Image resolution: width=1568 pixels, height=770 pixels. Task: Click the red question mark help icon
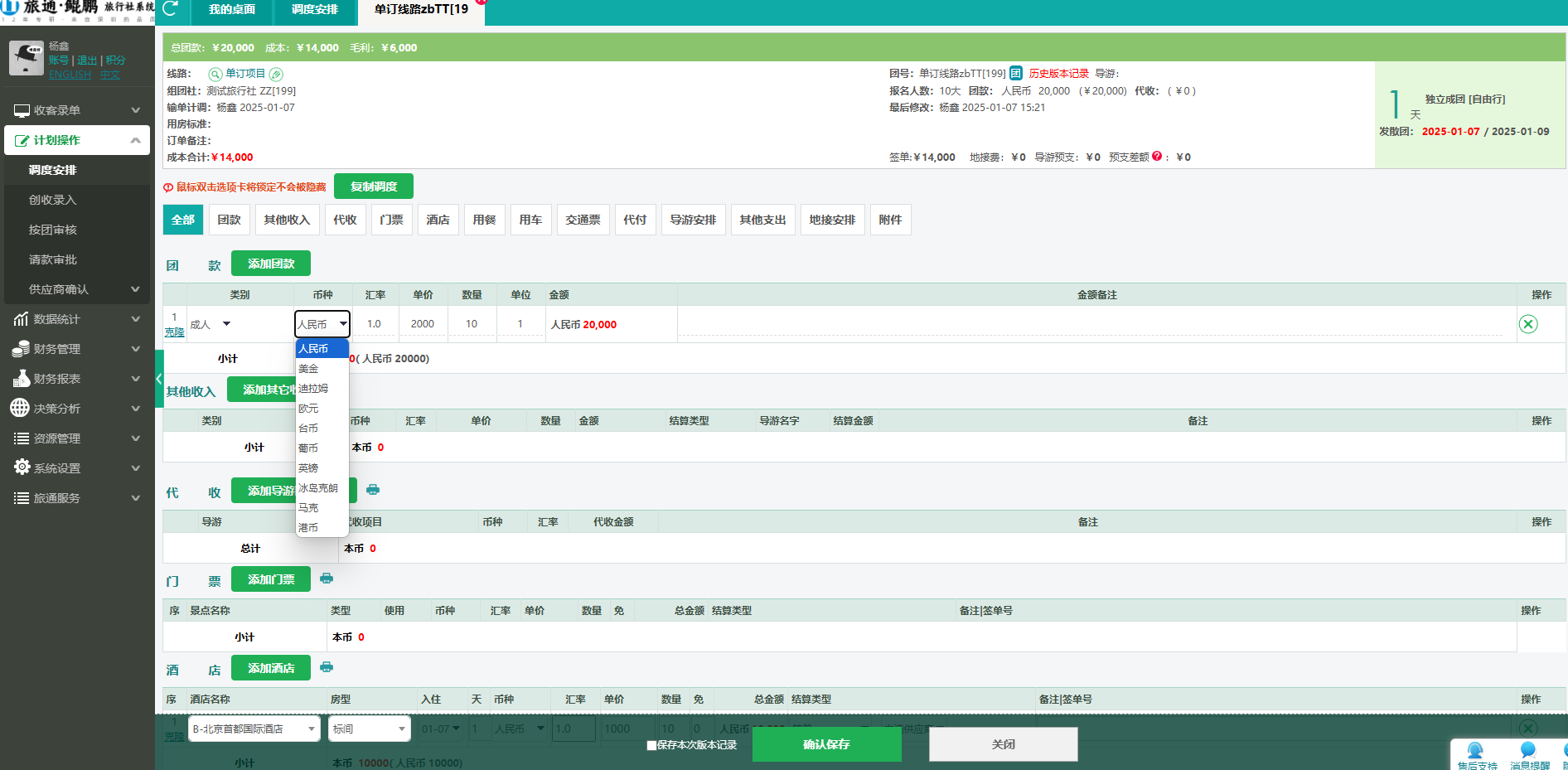click(1157, 156)
